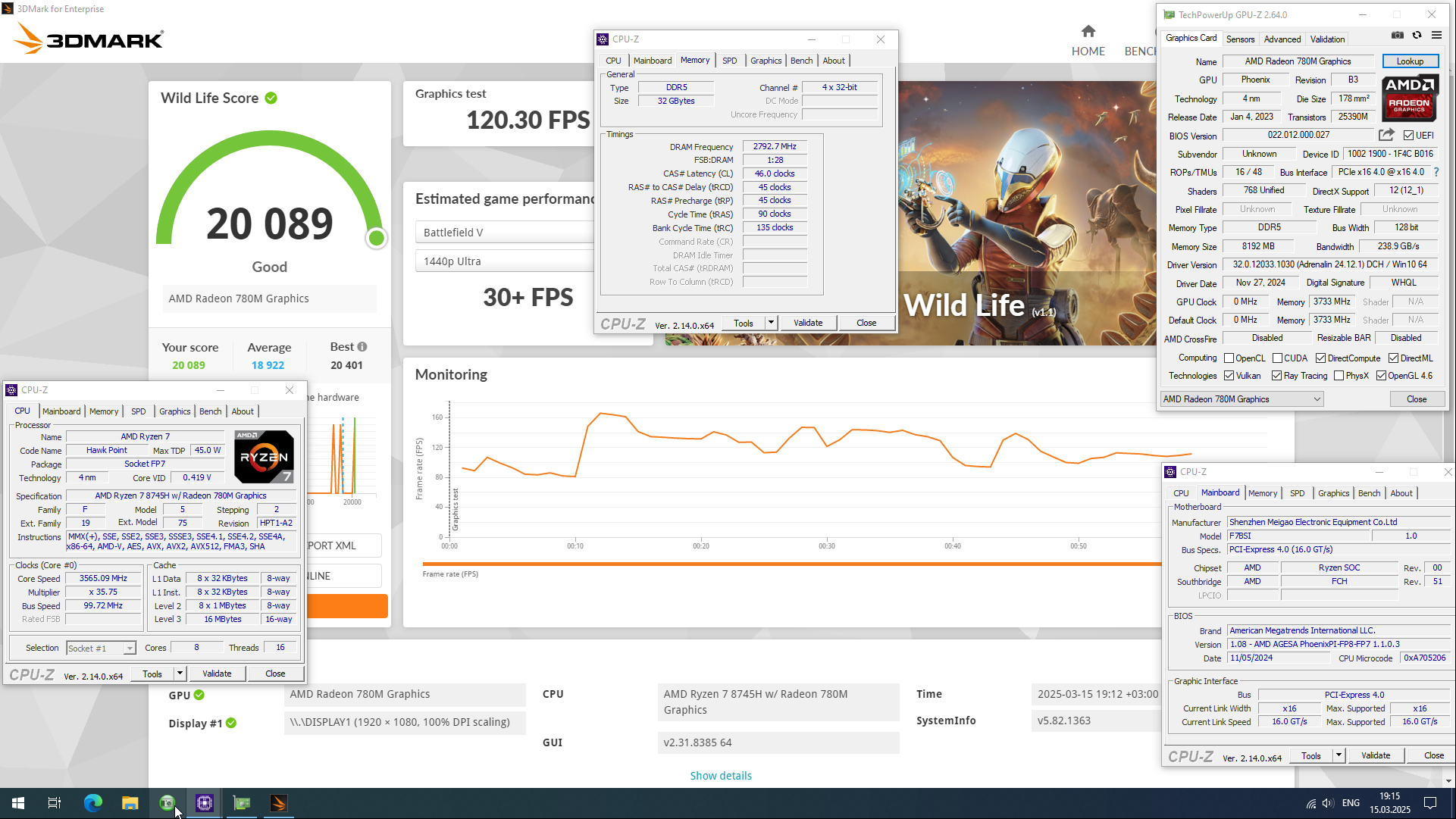Click Validate in CPU-Z Mainboard window
Screen dimensions: 1456x819
(x=1376, y=755)
